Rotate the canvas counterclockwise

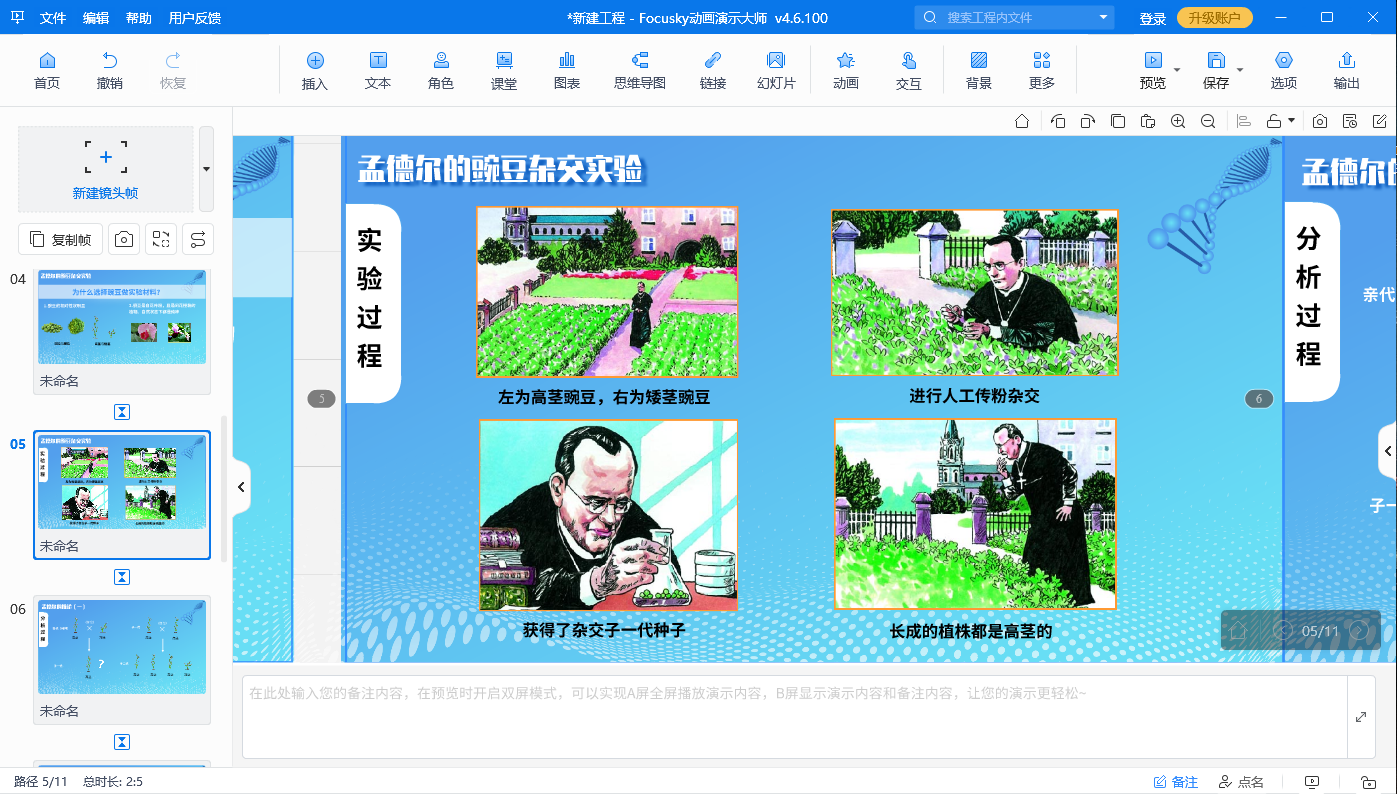pyautogui.click(x=1058, y=121)
